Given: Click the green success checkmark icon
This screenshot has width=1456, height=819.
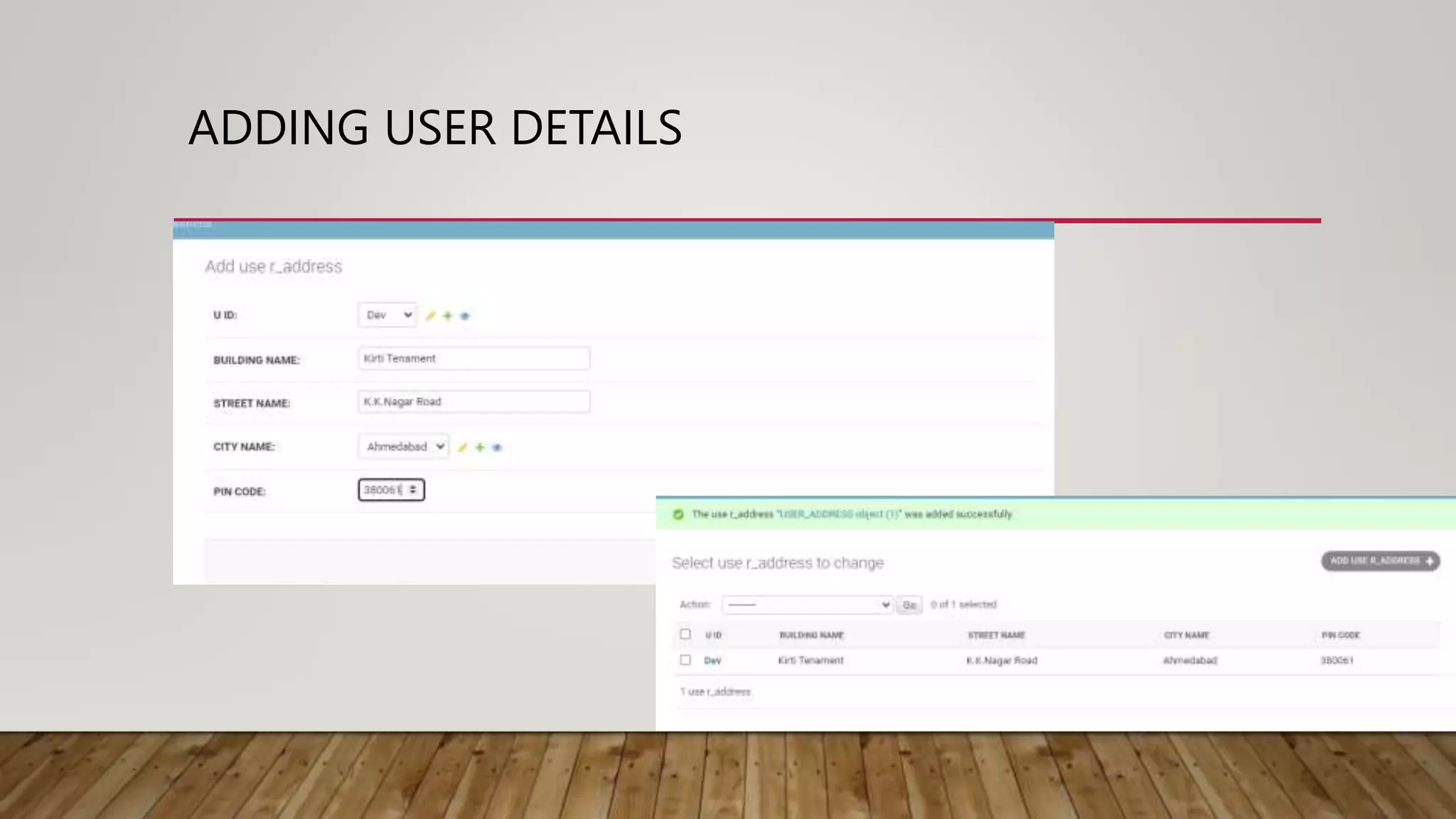Looking at the screenshot, I should pos(678,514).
